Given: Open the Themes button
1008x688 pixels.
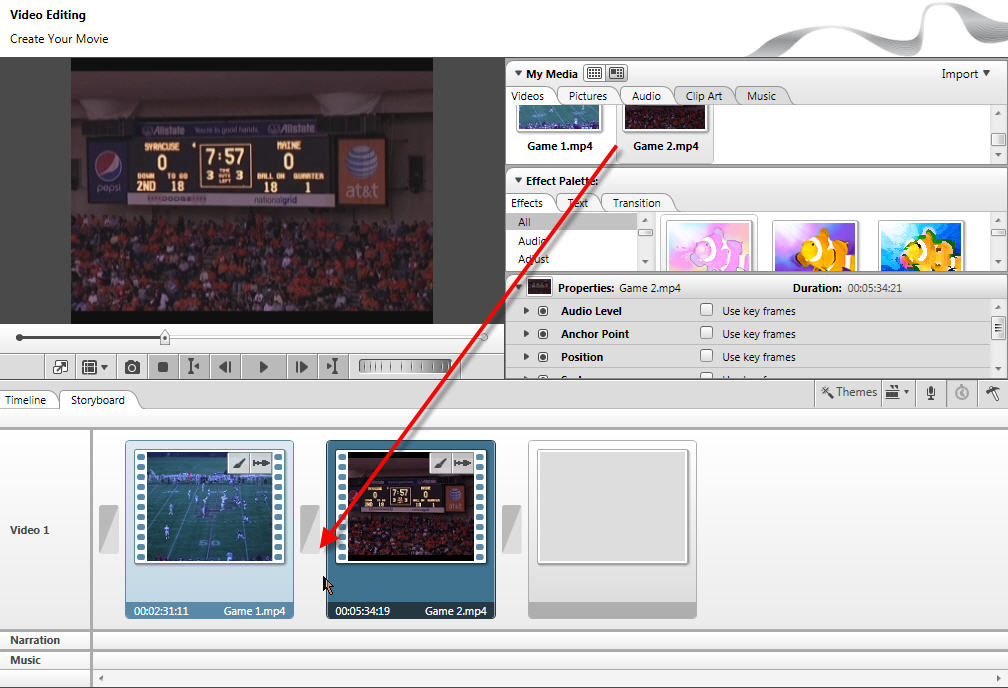Looking at the screenshot, I should tap(849, 392).
